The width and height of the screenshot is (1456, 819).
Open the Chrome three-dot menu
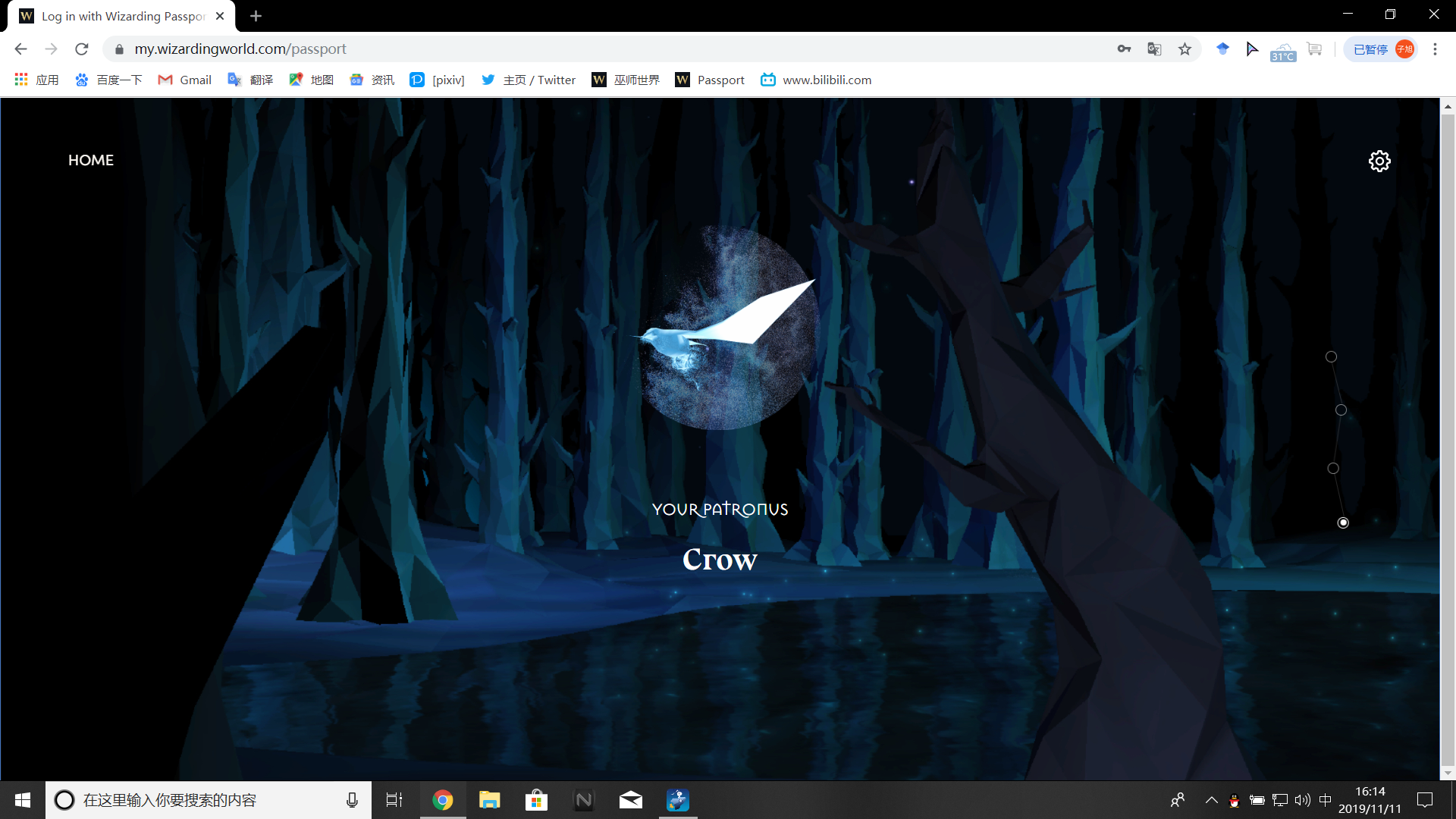pyautogui.click(x=1435, y=49)
